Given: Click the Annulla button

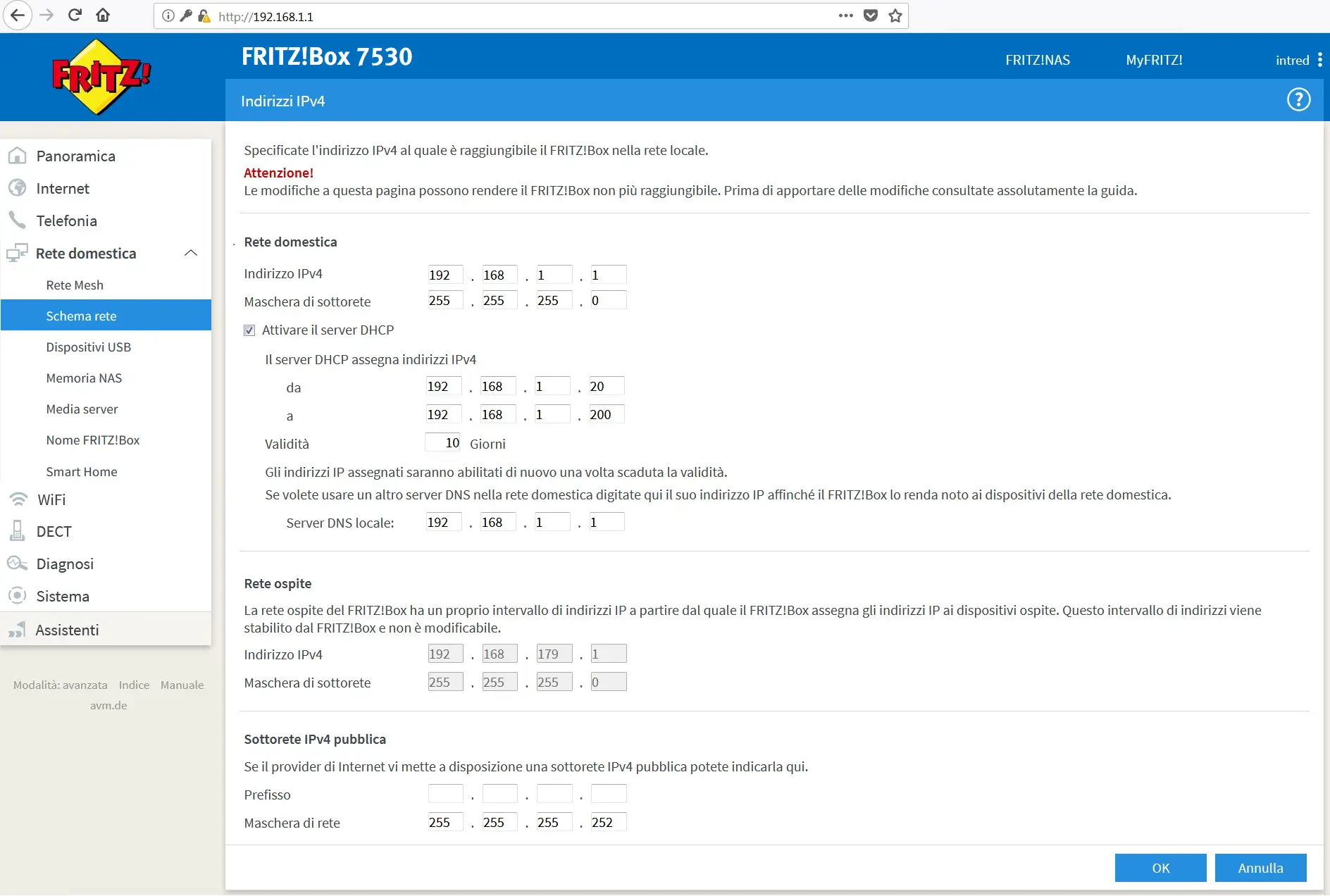Looking at the screenshot, I should pyautogui.click(x=1260, y=868).
